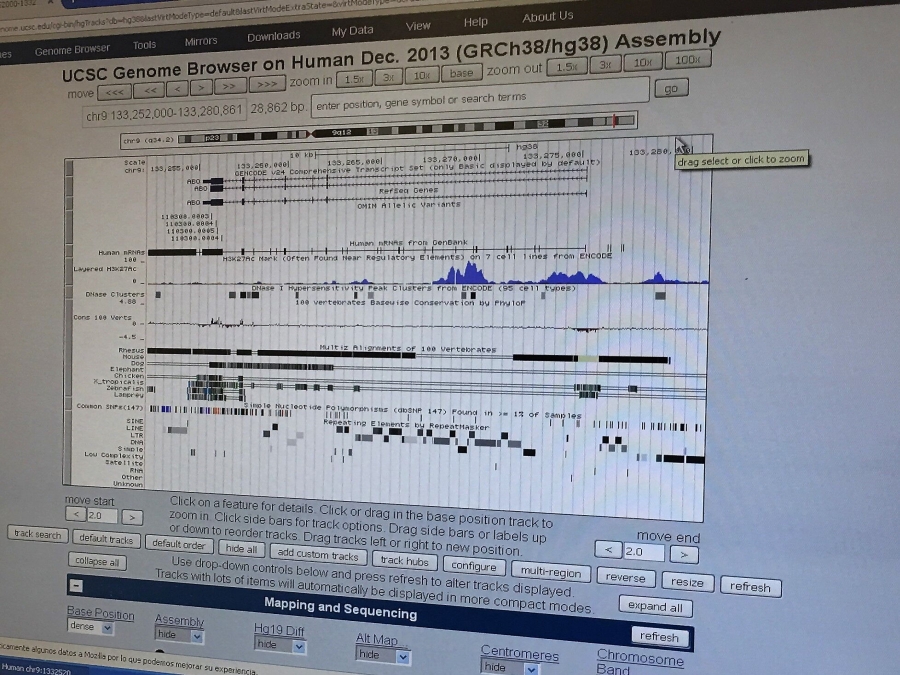This screenshot has width=900, height=675.
Task: Click the Cons 100 Verts track label
Action: coord(102,317)
